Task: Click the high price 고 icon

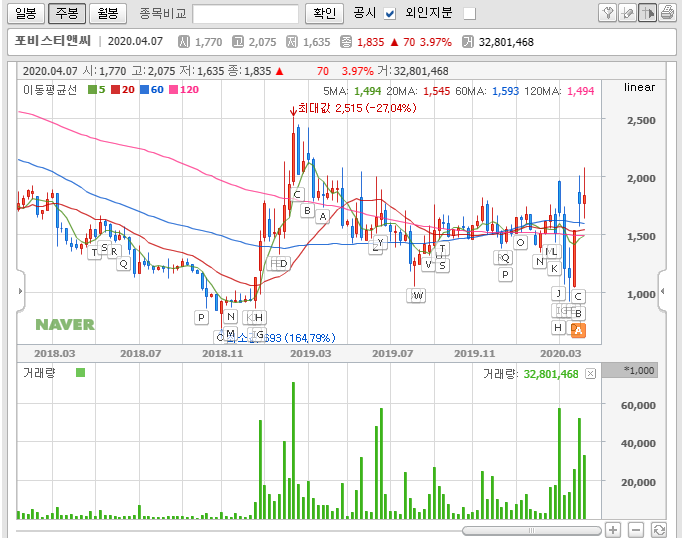Action: (238, 42)
